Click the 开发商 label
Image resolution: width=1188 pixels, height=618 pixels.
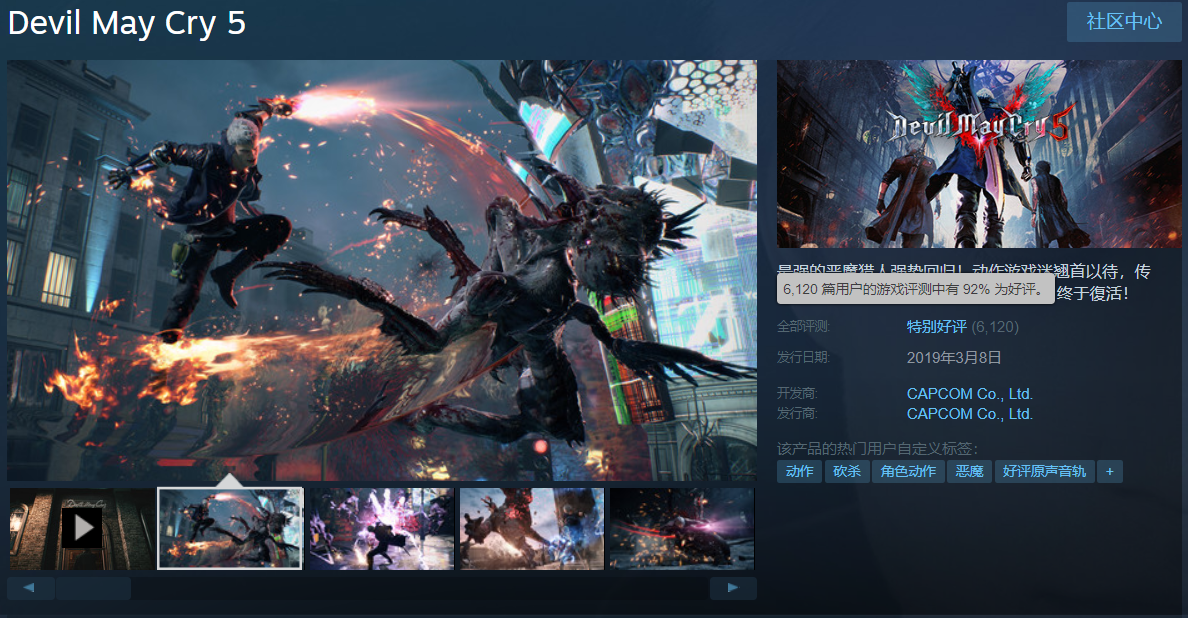pyautogui.click(x=797, y=394)
